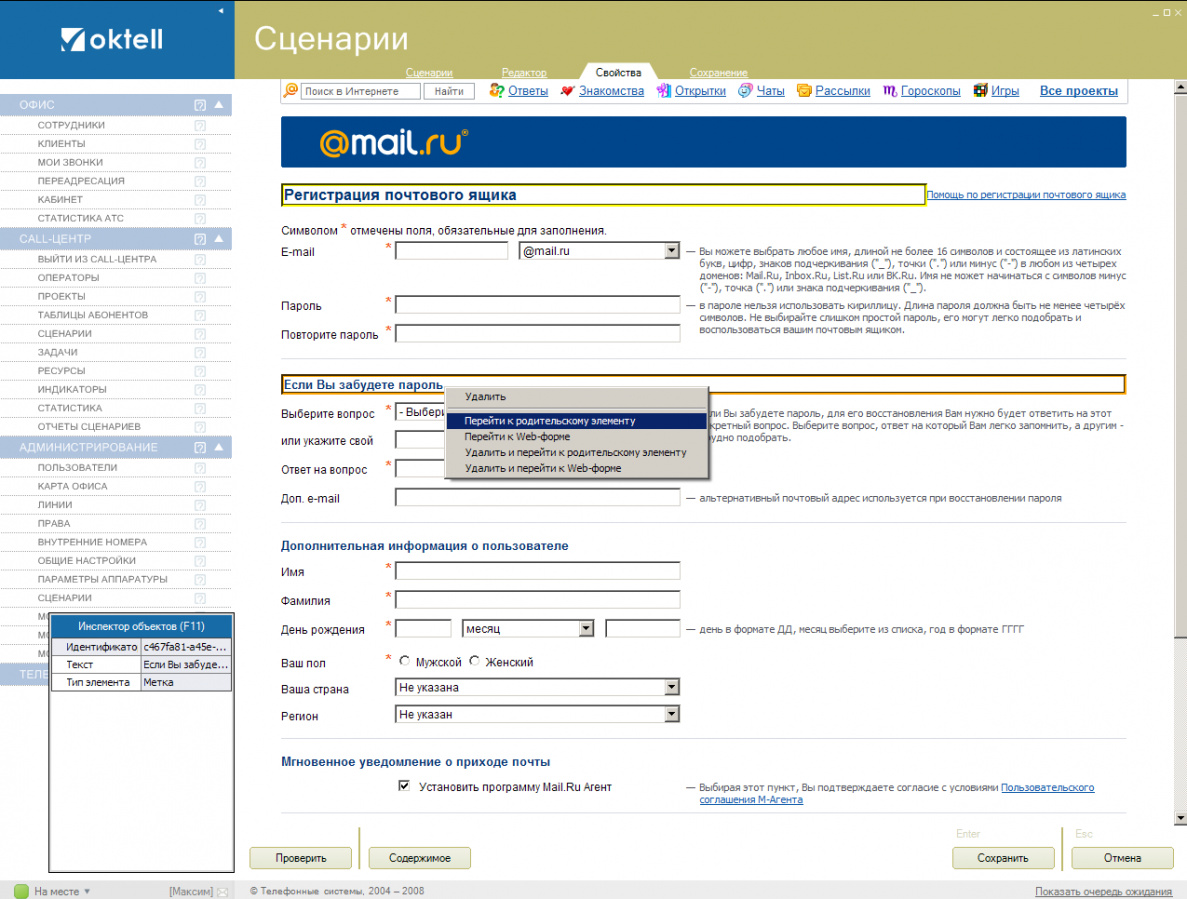The height and width of the screenshot is (899, 1187).
Task: Click the vertical scrollbar down arrow
Action: (x=1180, y=817)
